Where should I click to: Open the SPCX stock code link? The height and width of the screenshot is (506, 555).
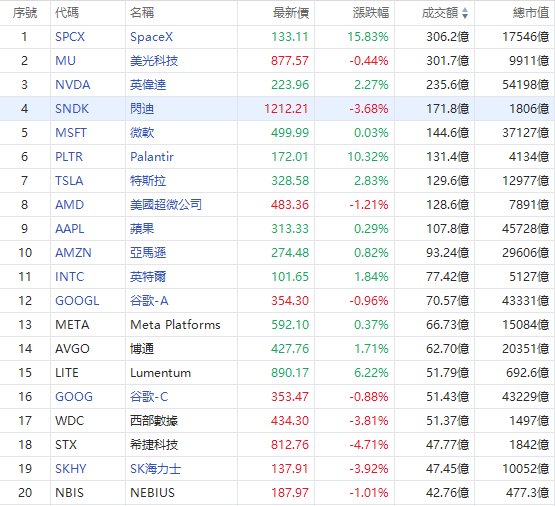pos(70,37)
